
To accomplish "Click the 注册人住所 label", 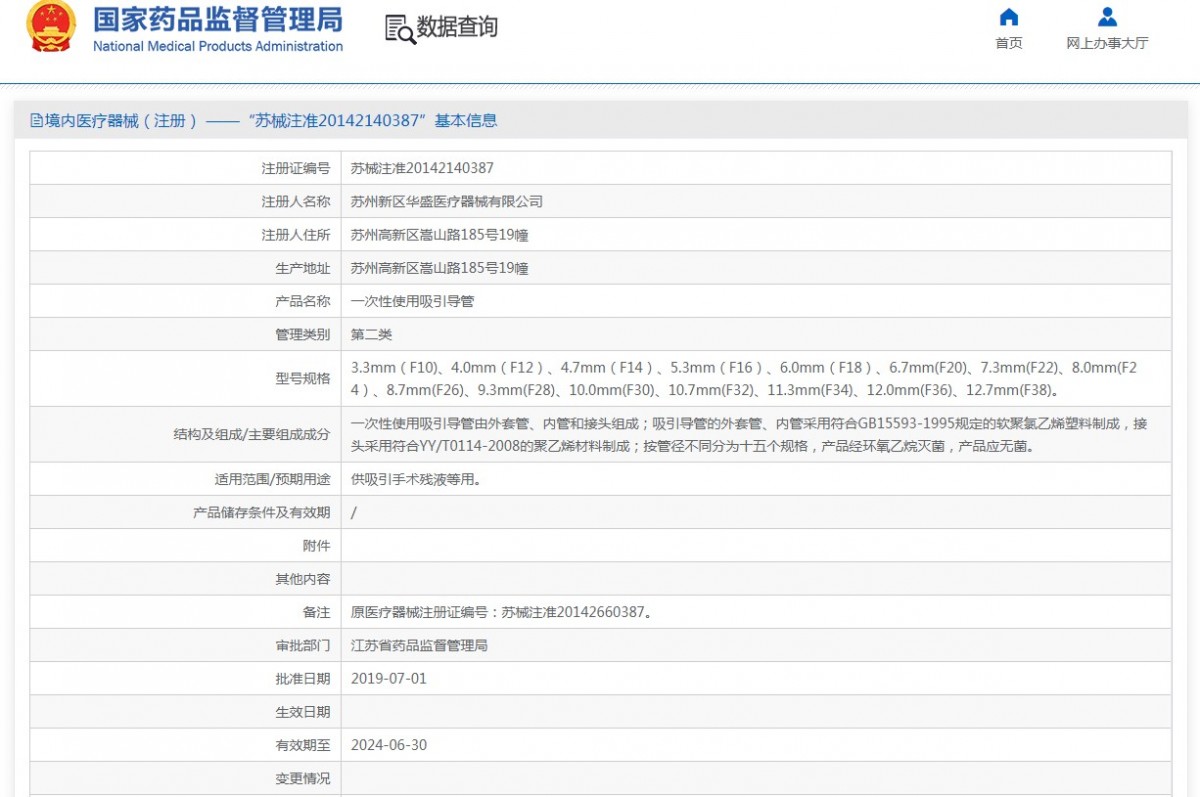I will click(296, 235).
